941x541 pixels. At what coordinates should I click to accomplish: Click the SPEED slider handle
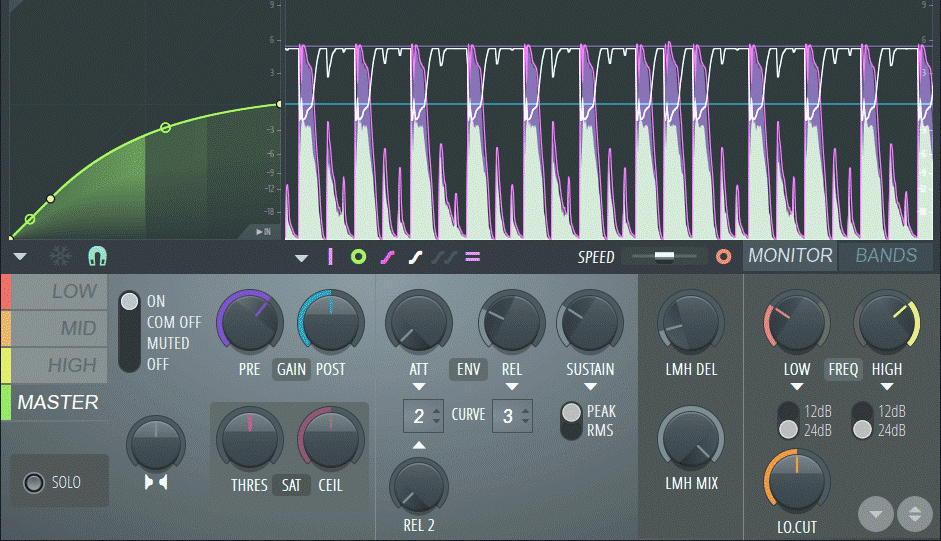[x=664, y=256]
